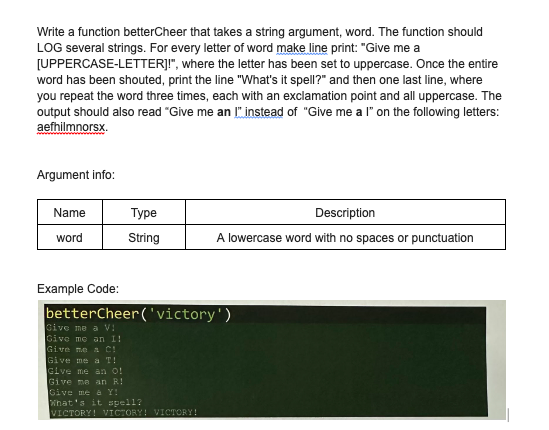The image size is (549, 430).
Task: Click the "Give me an I!" output line
Action: pos(84,339)
